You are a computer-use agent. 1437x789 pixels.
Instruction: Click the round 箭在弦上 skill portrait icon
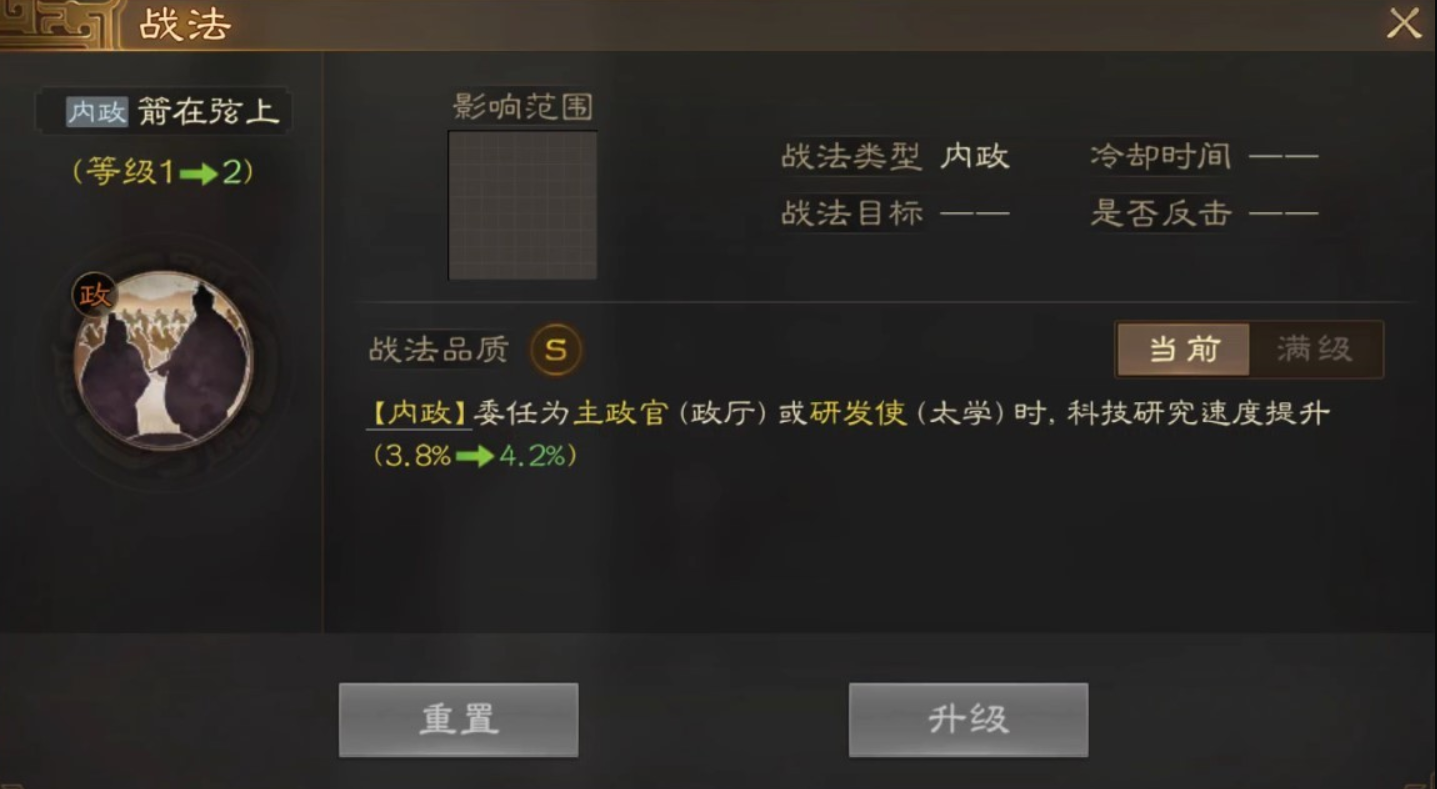pos(164,360)
